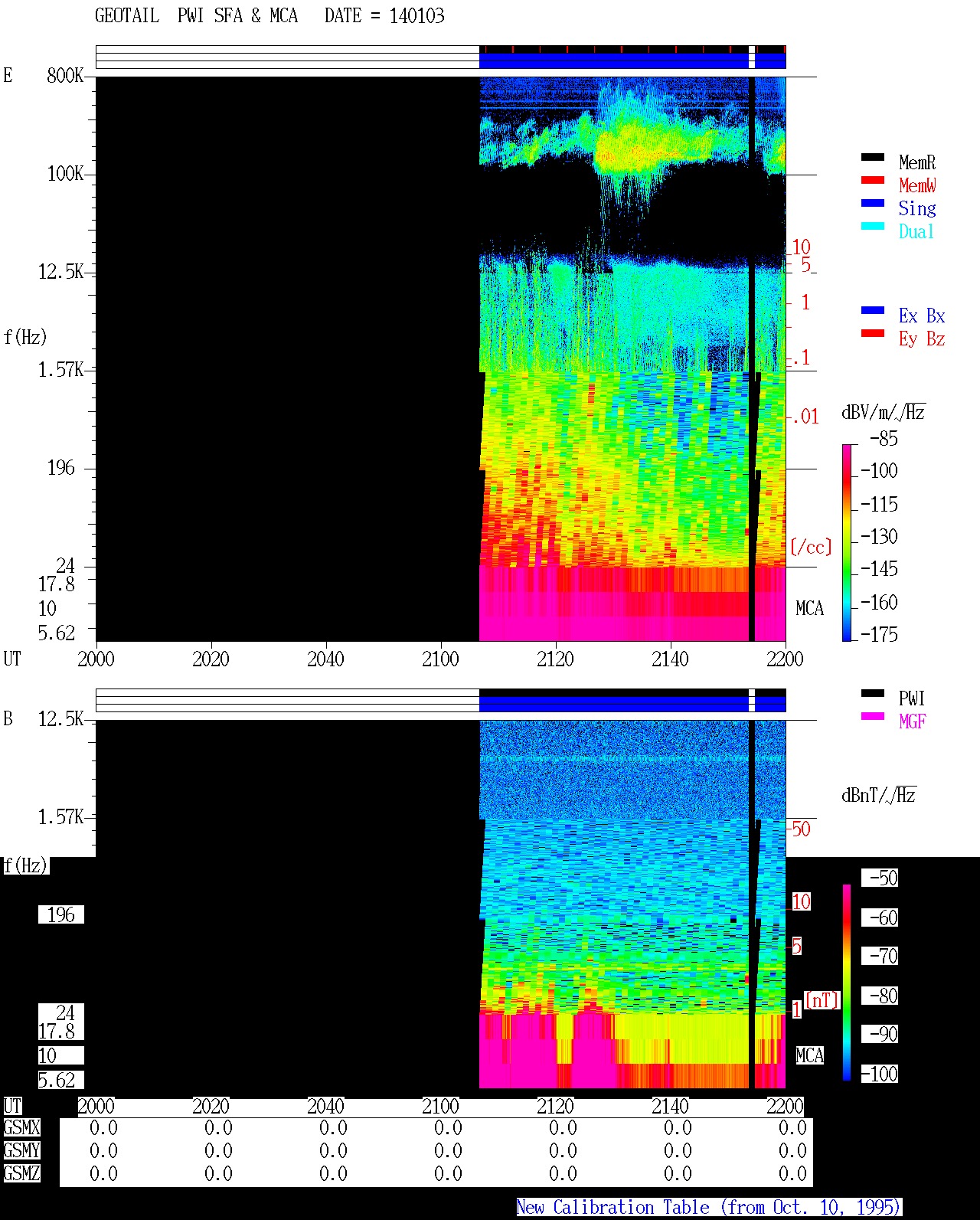This screenshot has height=1220, width=980.
Task: Click the red '10' density scale mark beside E panel
Action: pos(801,247)
